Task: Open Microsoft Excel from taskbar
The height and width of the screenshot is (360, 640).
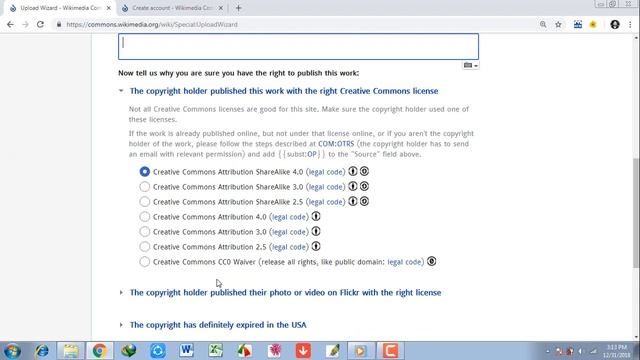Action: 216,351
